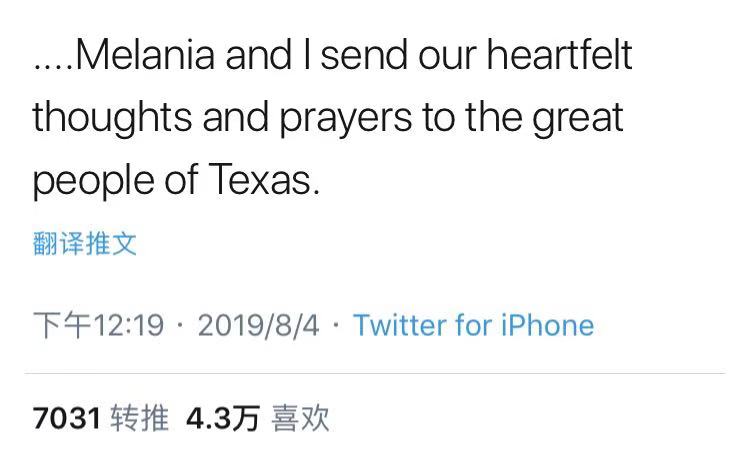This screenshot has width=750, height=449.
Task: Open the Twitter for iPhone source link
Action: [473, 325]
